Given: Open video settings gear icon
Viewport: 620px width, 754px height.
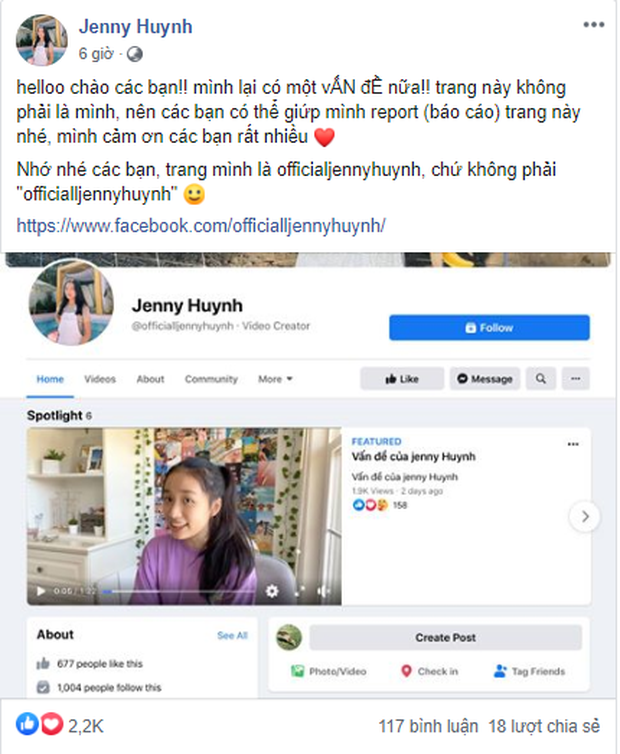Looking at the screenshot, I should click(272, 591).
